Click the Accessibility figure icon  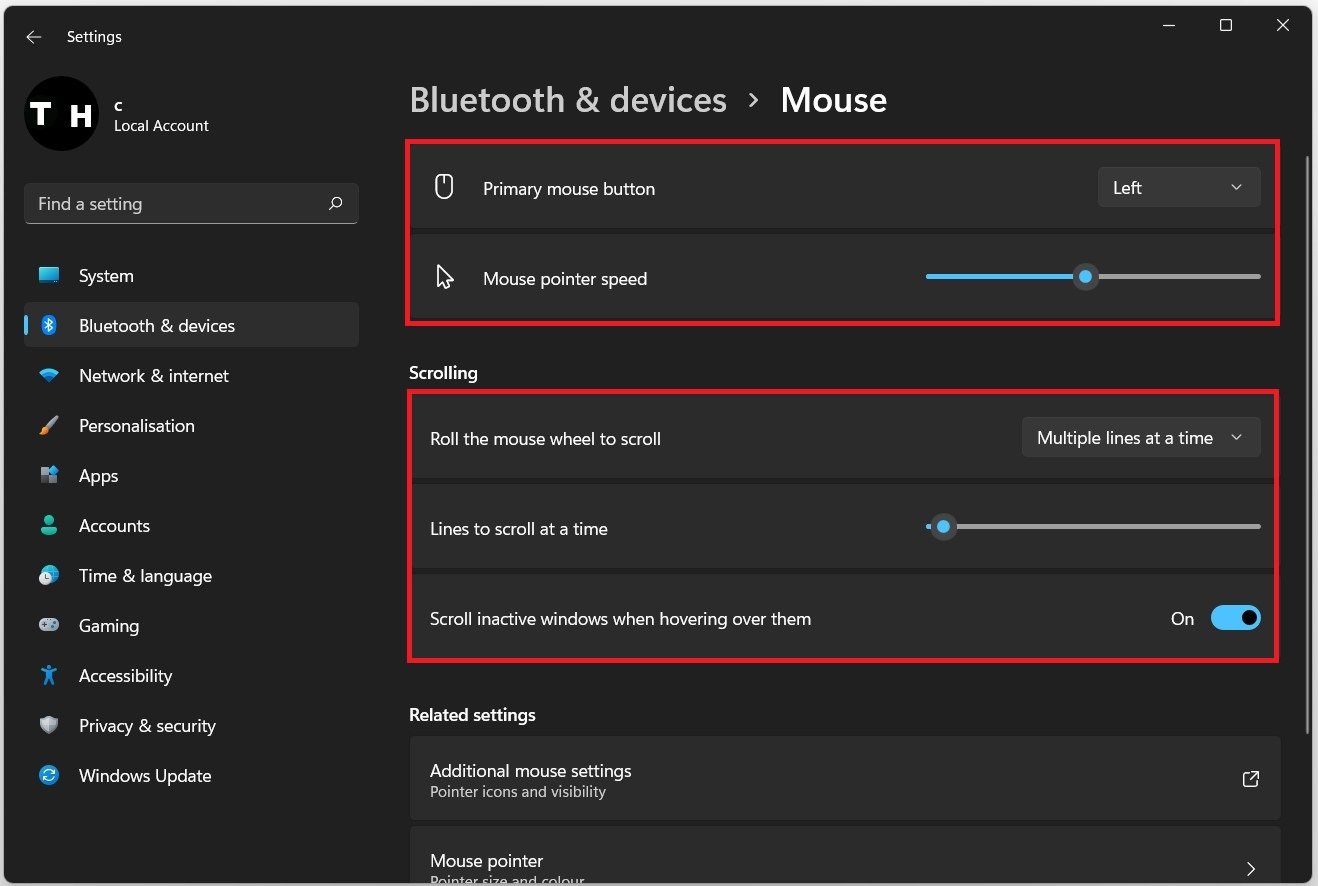[x=49, y=675]
